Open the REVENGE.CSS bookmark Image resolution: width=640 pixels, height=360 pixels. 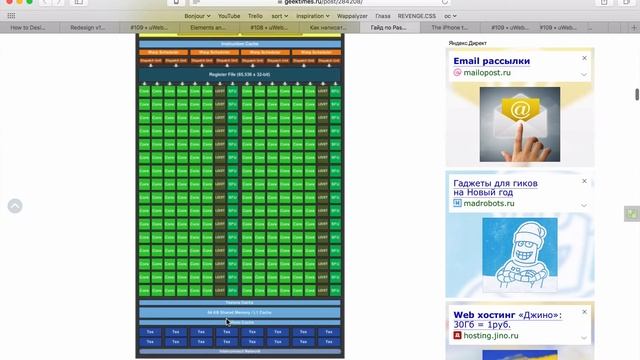point(417,16)
